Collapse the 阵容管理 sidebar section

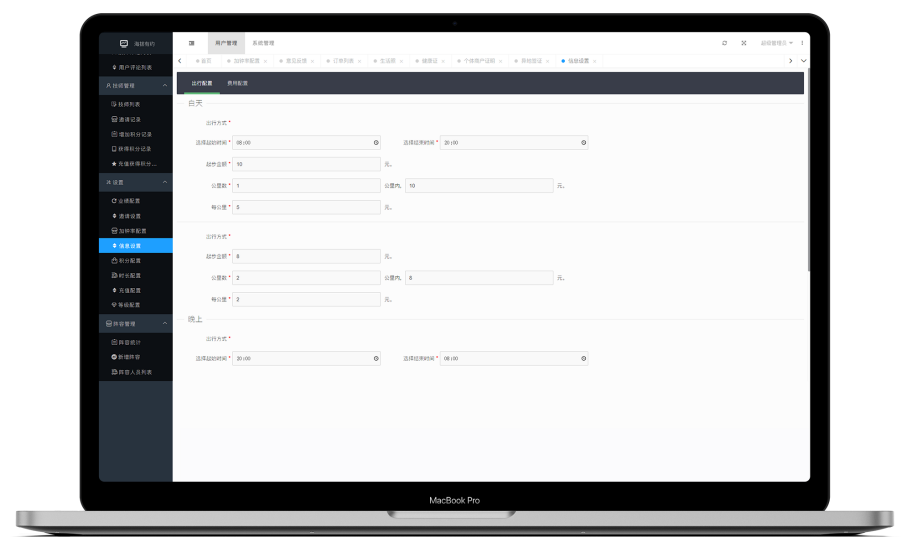[x=165, y=324]
